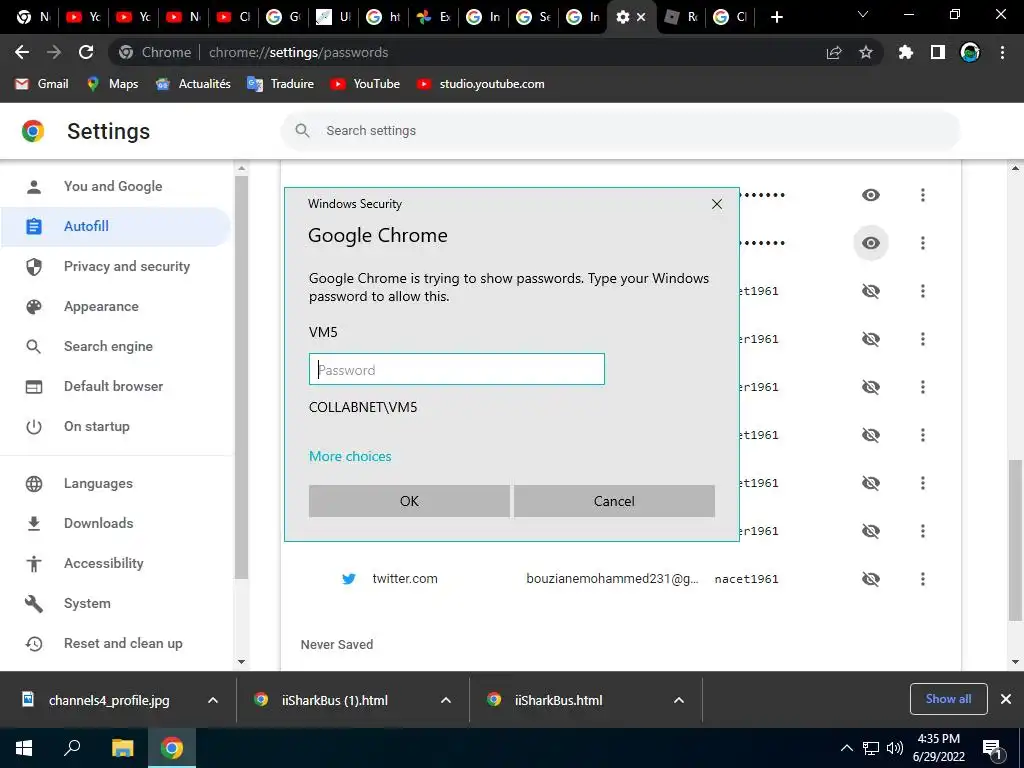This screenshot has width=1024, height=768.
Task: Open the YouTube bookmark
Action: coord(365,84)
